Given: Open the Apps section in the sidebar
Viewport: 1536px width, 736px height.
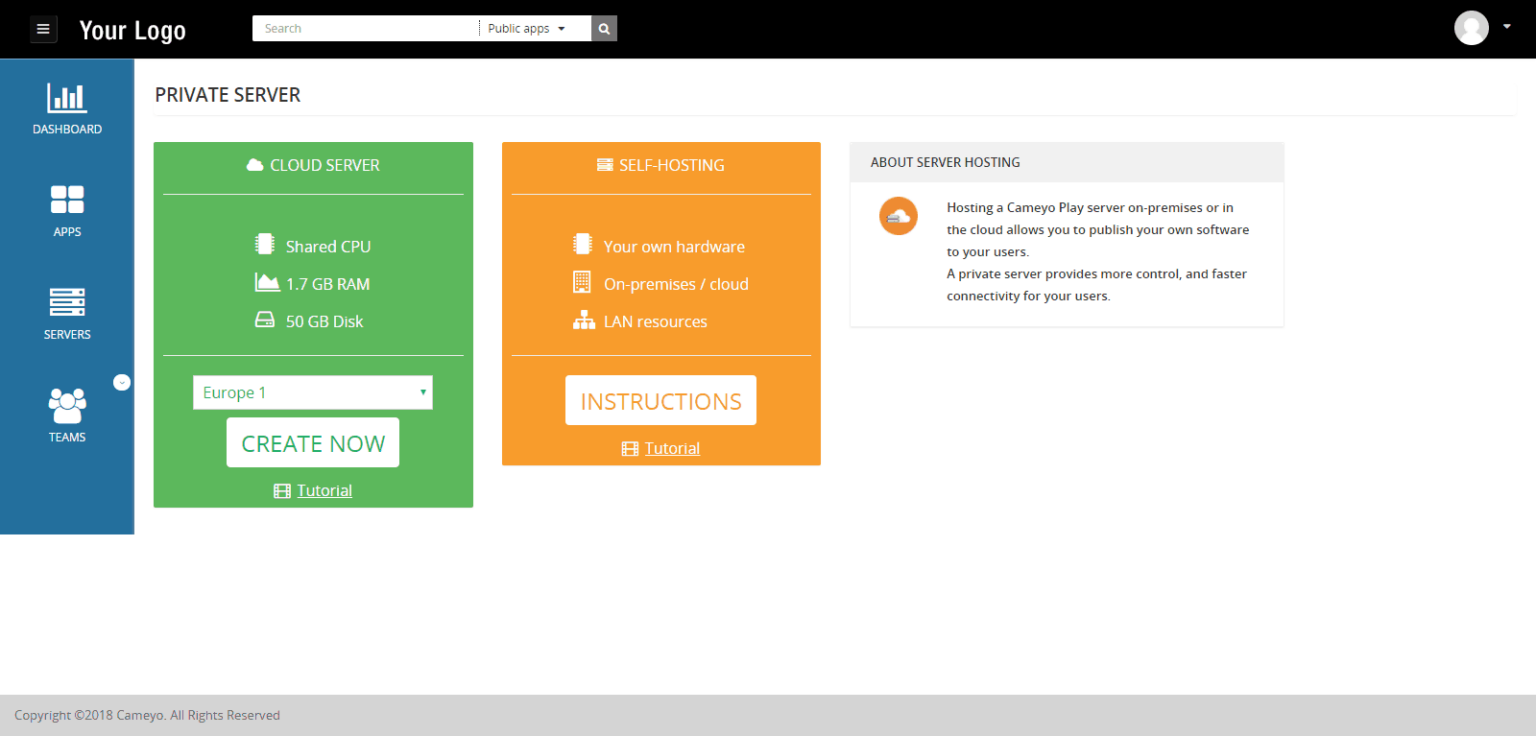Looking at the screenshot, I should click(67, 210).
